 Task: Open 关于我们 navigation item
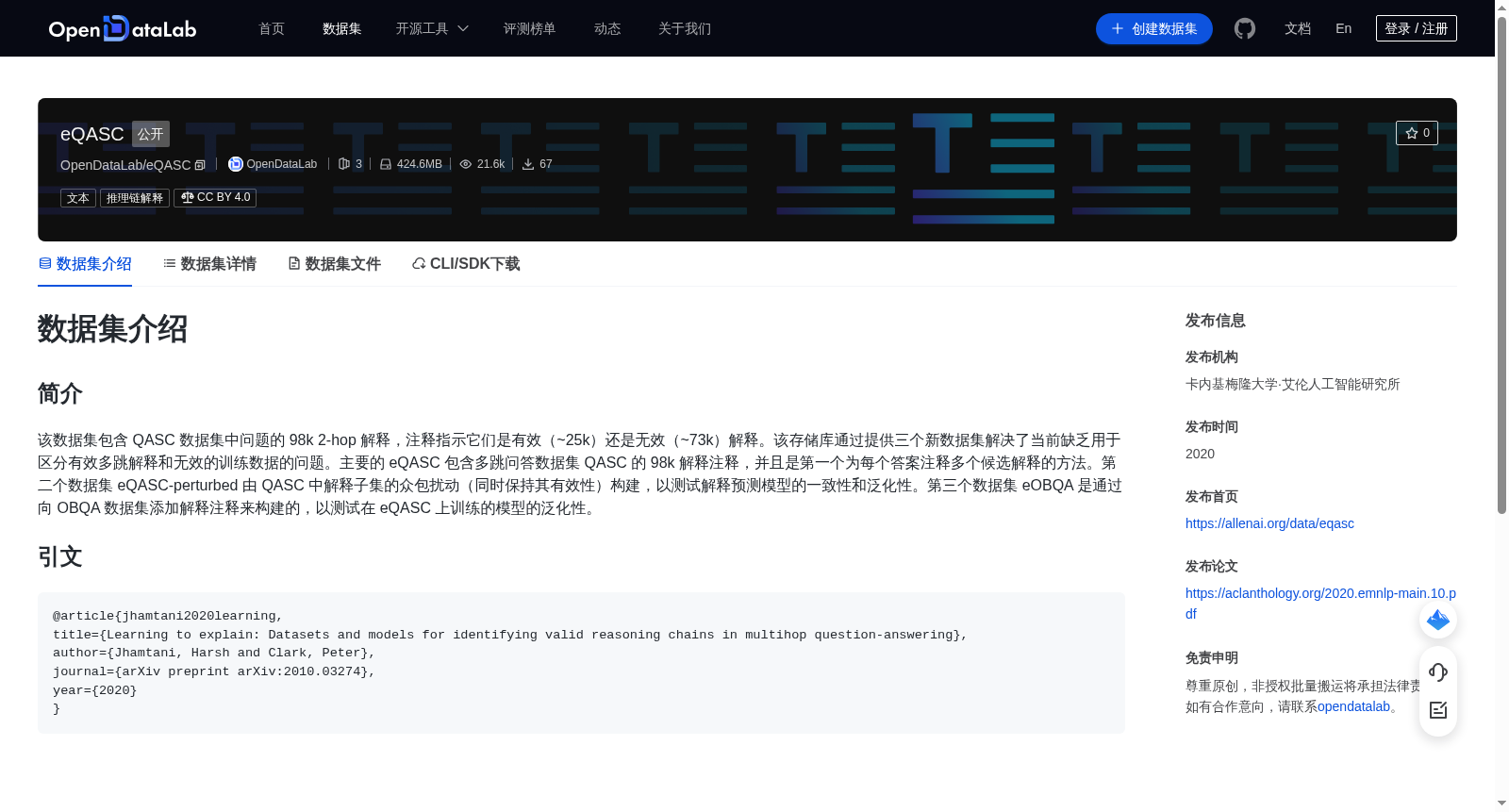click(685, 28)
